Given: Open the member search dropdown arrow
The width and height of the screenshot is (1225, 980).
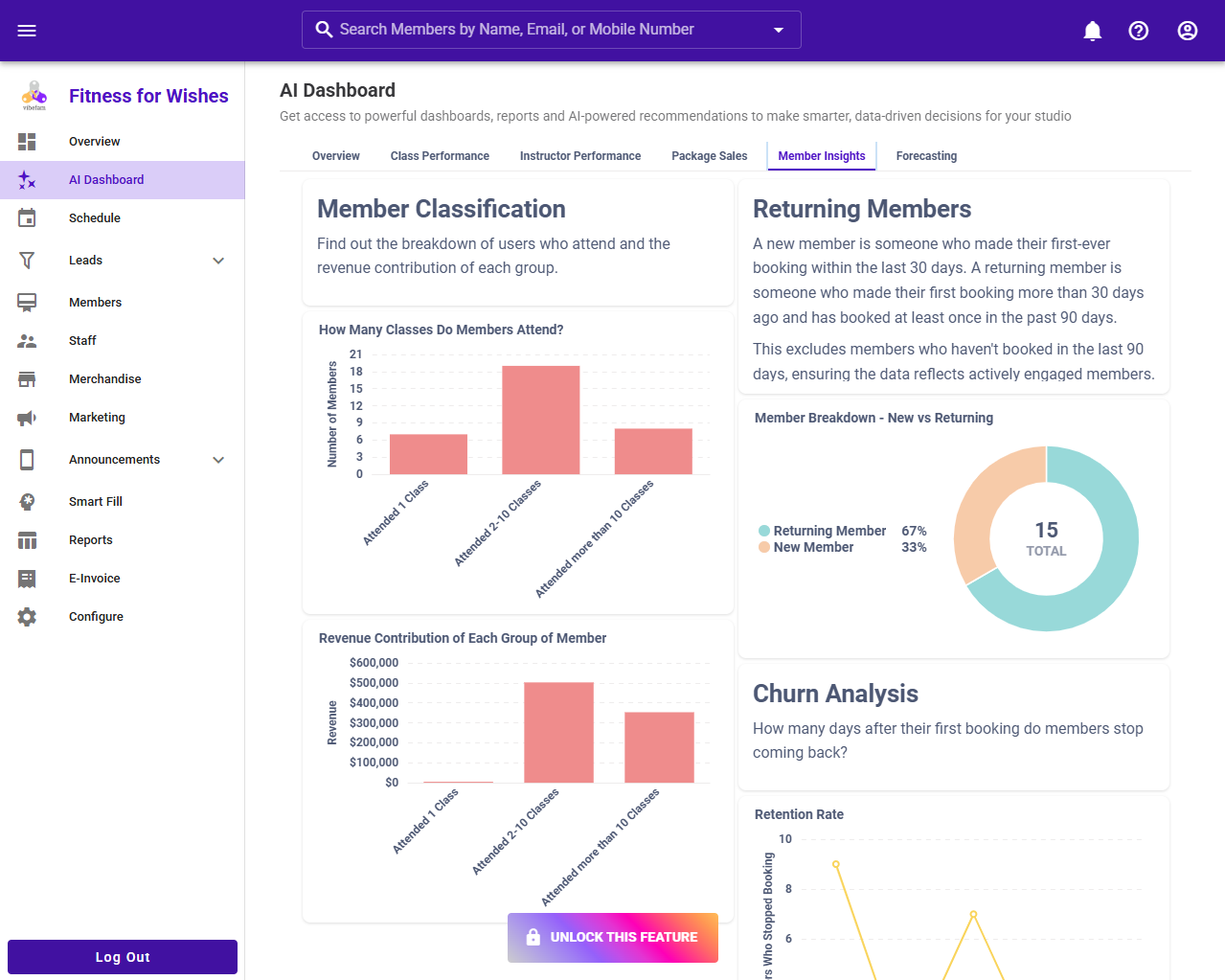Looking at the screenshot, I should click(x=779, y=30).
